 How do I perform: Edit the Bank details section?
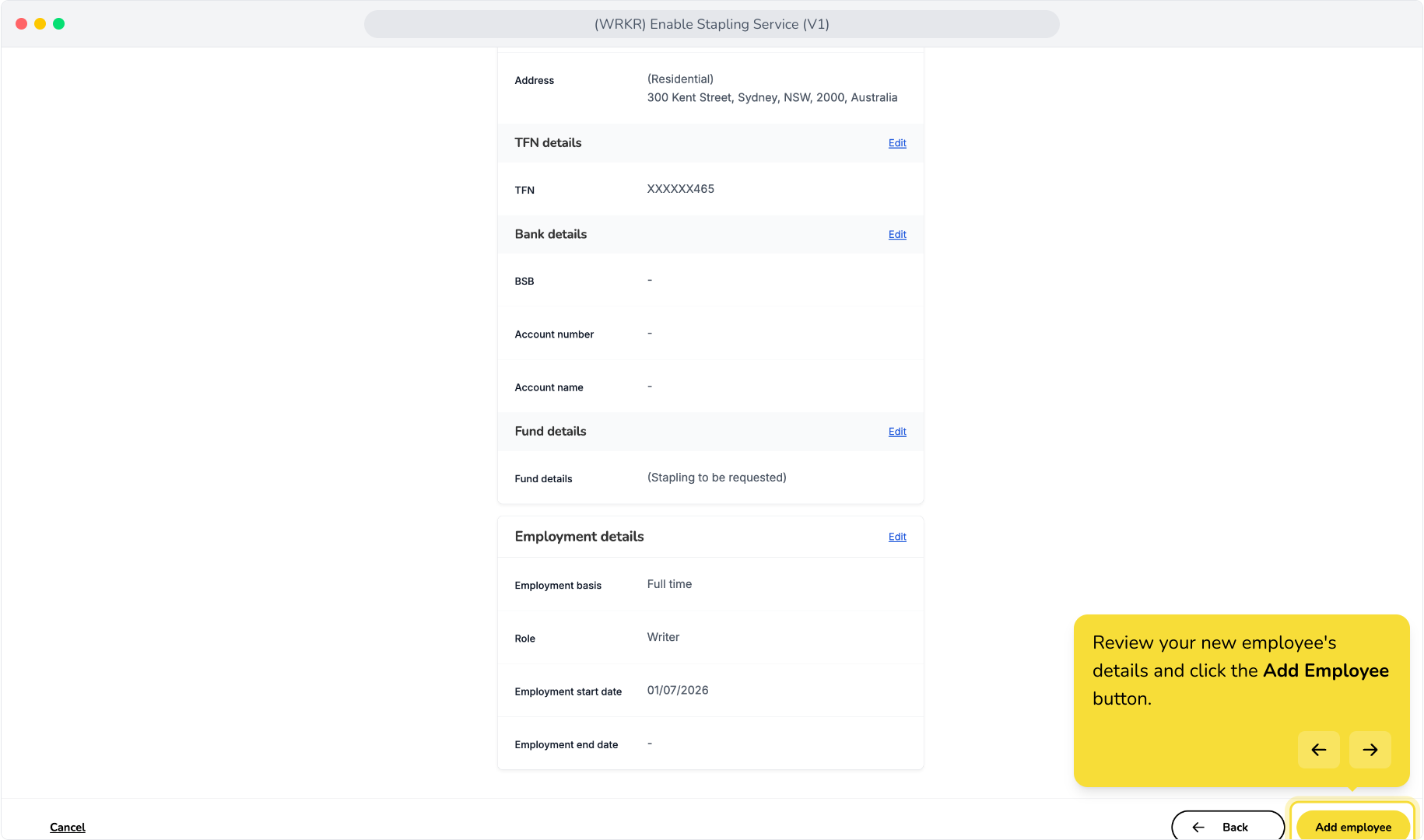click(897, 234)
